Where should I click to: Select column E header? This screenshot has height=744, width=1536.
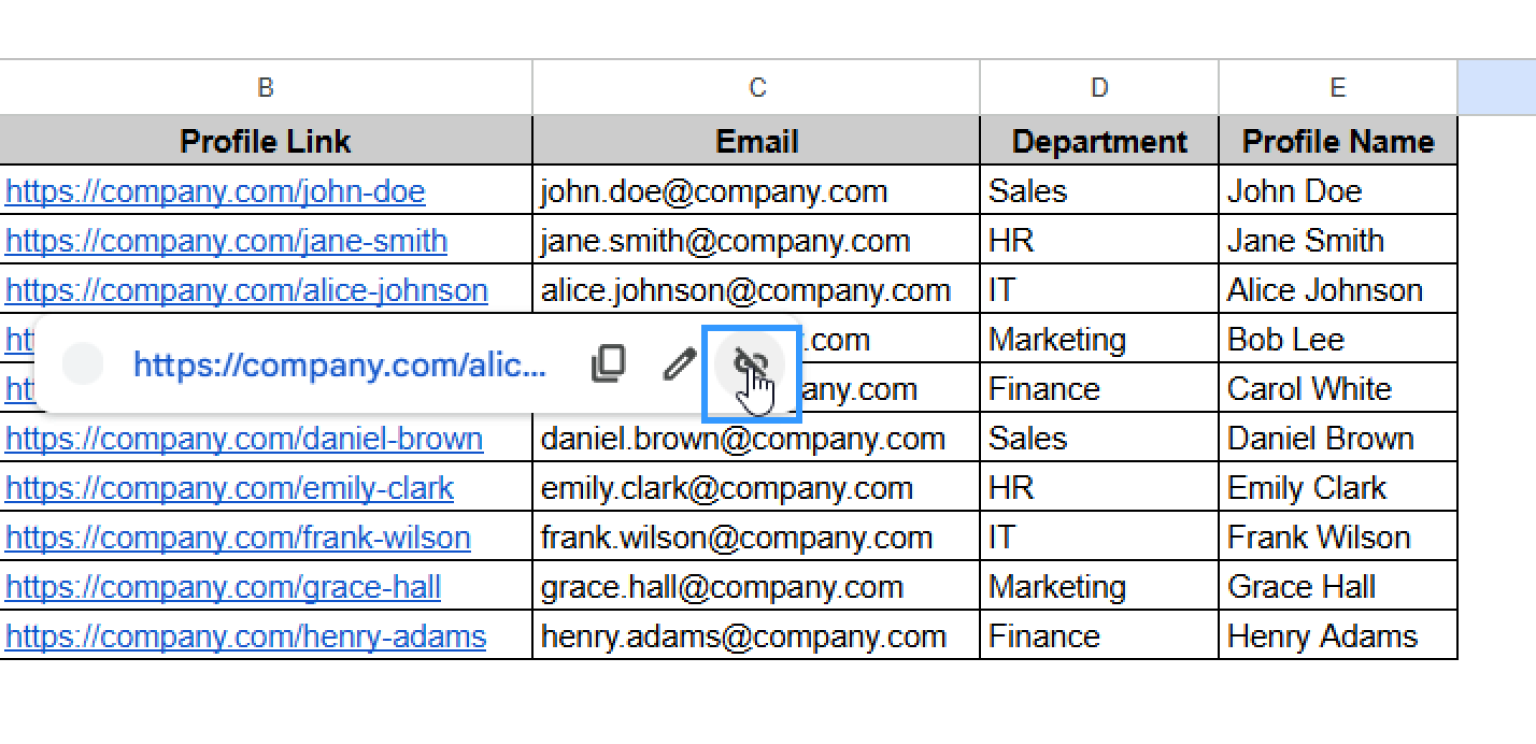click(x=1338, y=88)
